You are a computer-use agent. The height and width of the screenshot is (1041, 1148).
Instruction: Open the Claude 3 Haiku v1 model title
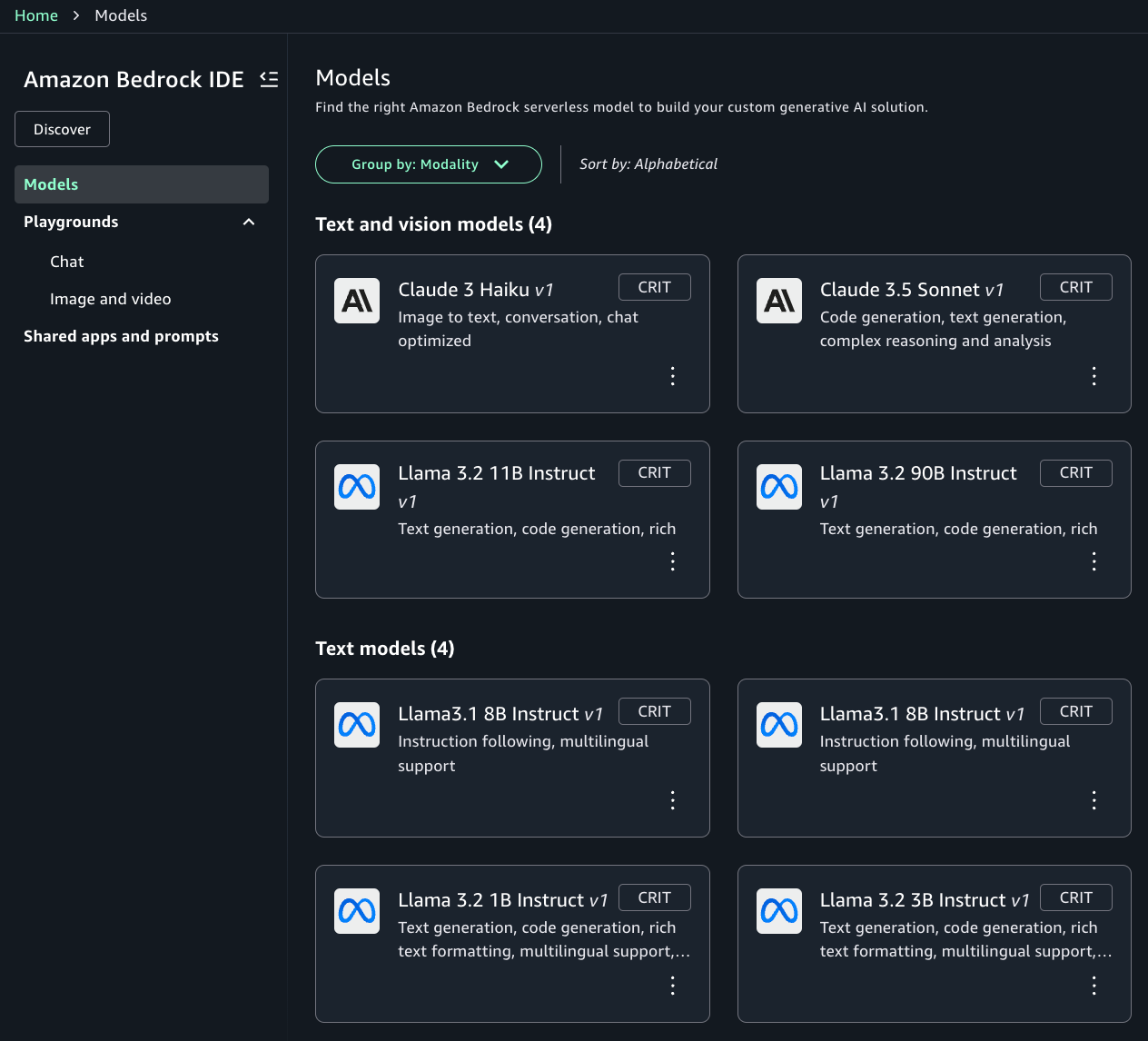tap(476, 290)
